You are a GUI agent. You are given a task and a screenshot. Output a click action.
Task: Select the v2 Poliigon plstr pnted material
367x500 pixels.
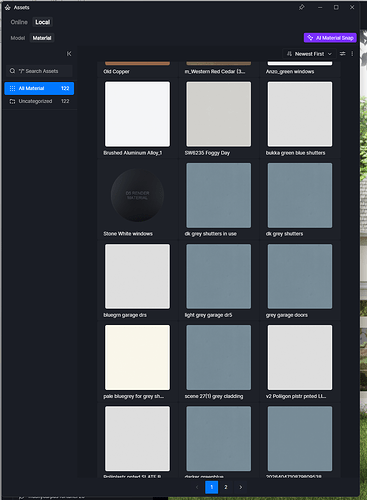(x=300, y=357)
